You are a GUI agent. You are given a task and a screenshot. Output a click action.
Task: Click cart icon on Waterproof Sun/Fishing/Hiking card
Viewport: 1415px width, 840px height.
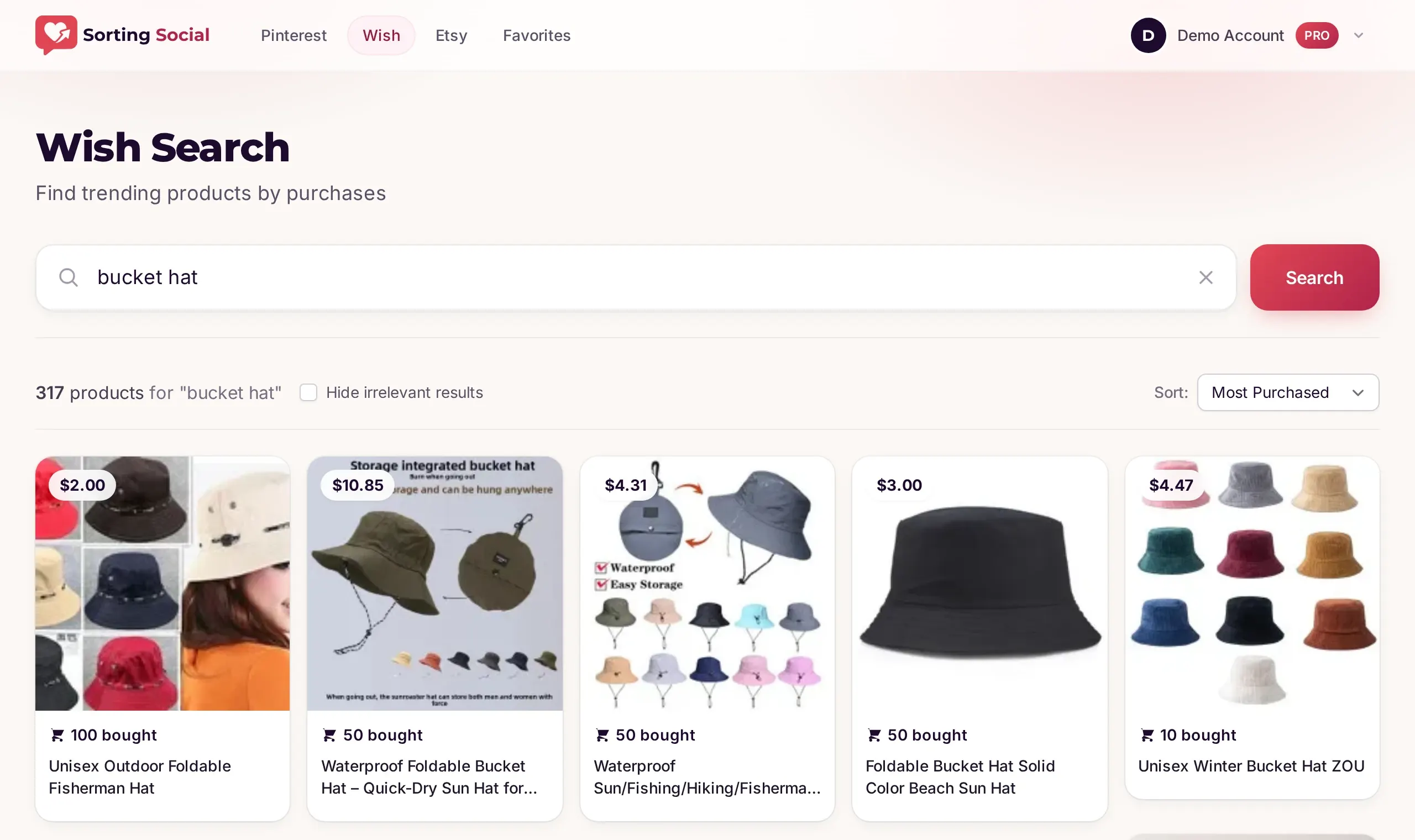pyautogui.click(x=602, y=734)
